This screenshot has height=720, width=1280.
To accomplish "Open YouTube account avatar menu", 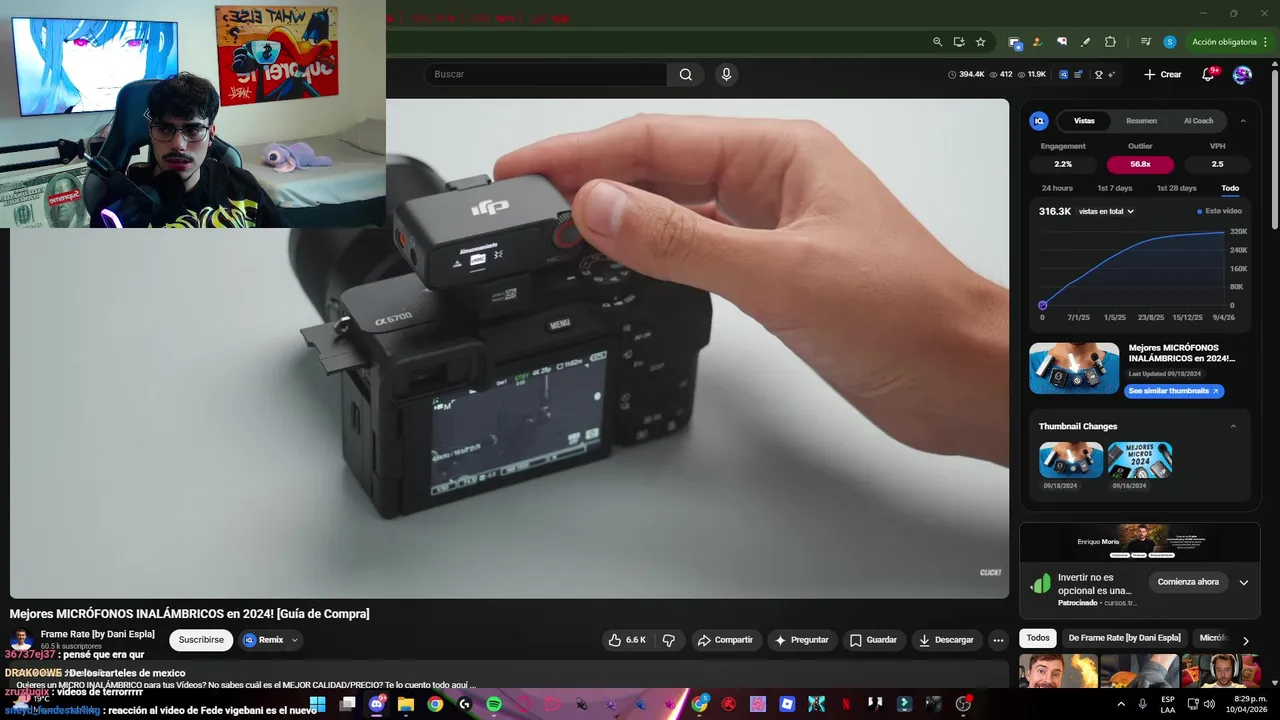I will click(x=1242, y=74).
